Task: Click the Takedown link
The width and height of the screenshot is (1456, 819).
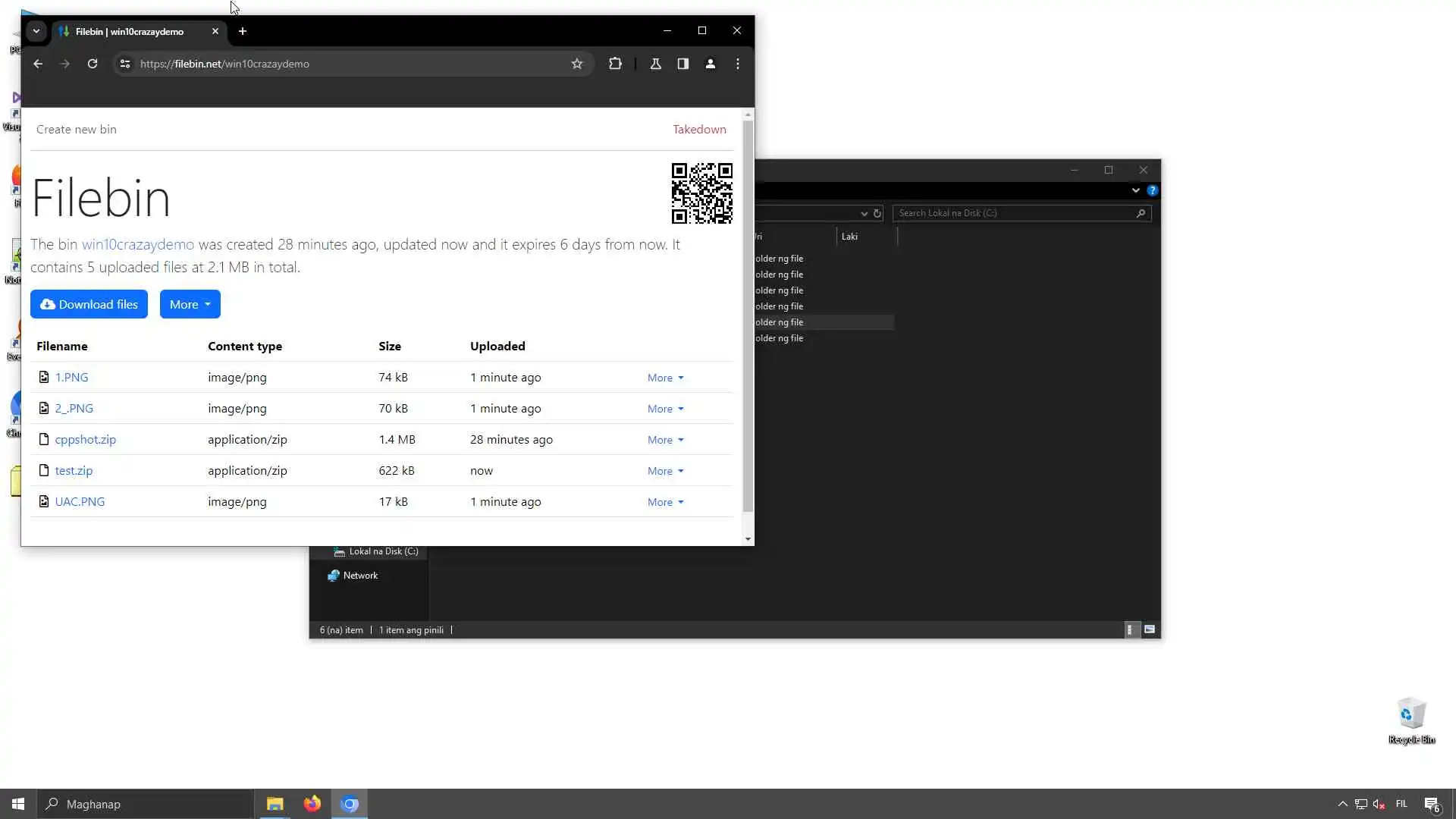Action: [699, 129]
